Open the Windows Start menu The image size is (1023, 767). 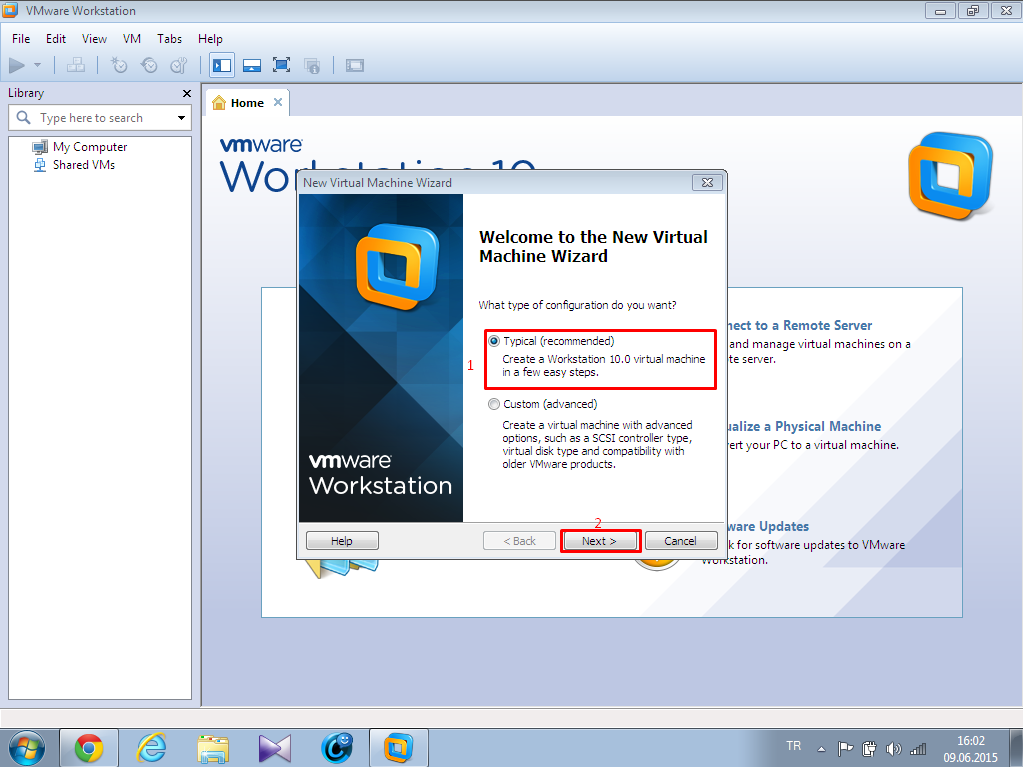pos(27,747)
